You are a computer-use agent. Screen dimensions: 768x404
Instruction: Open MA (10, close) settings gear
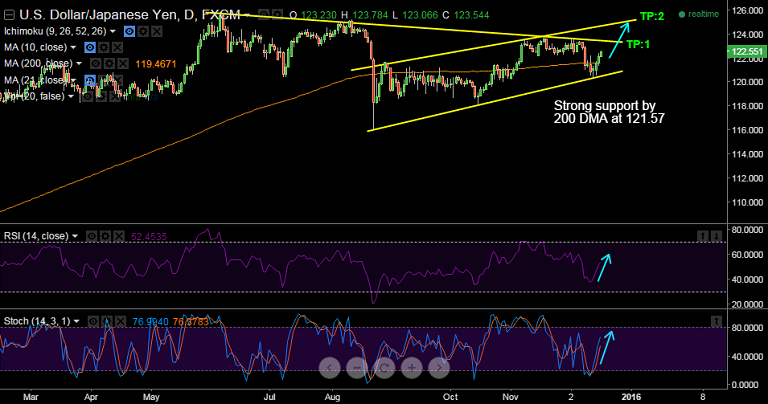[x=104, y=48]
